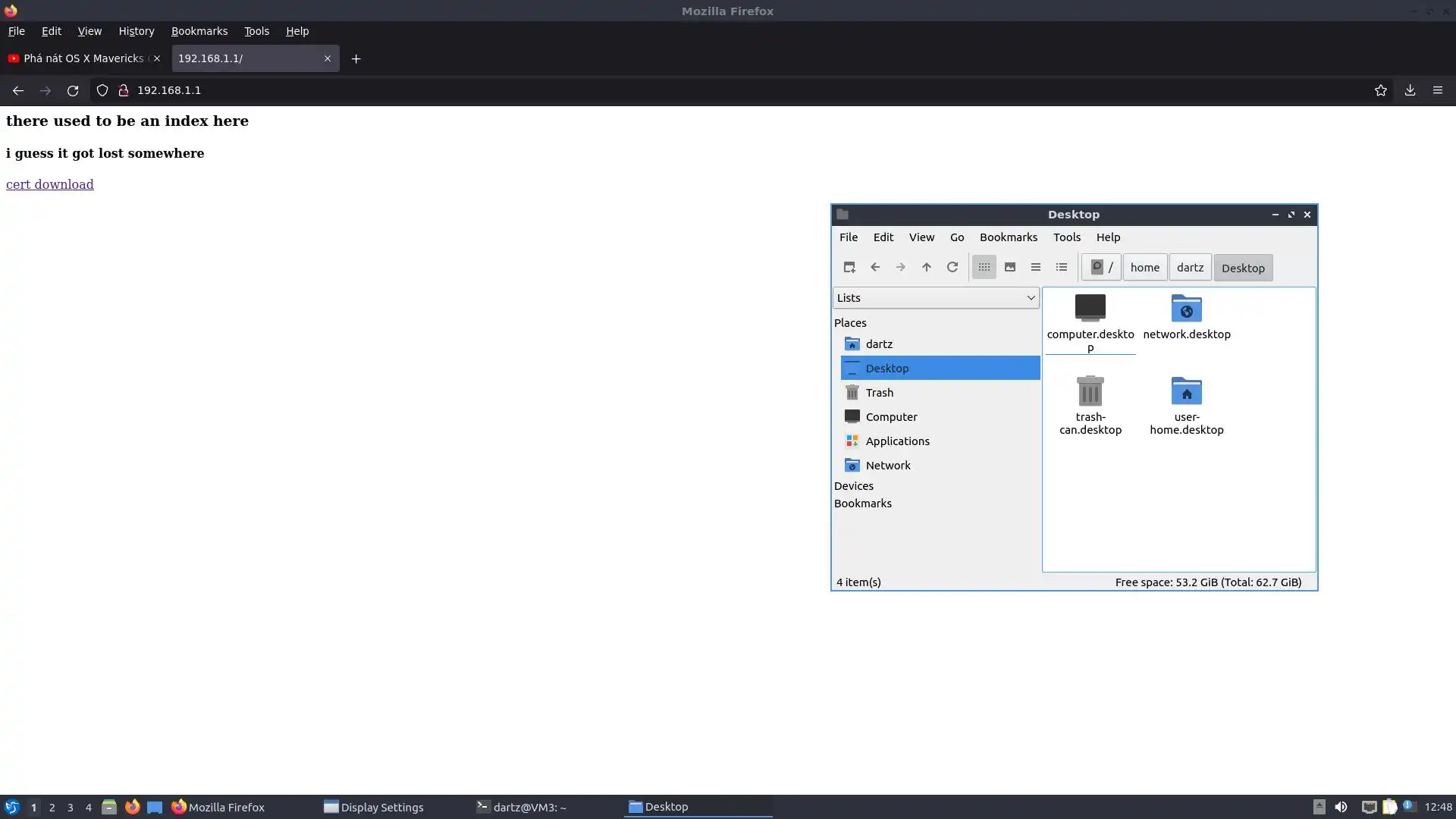
Task: Toggle icon view mode in file manager
Action: point(984,267)
